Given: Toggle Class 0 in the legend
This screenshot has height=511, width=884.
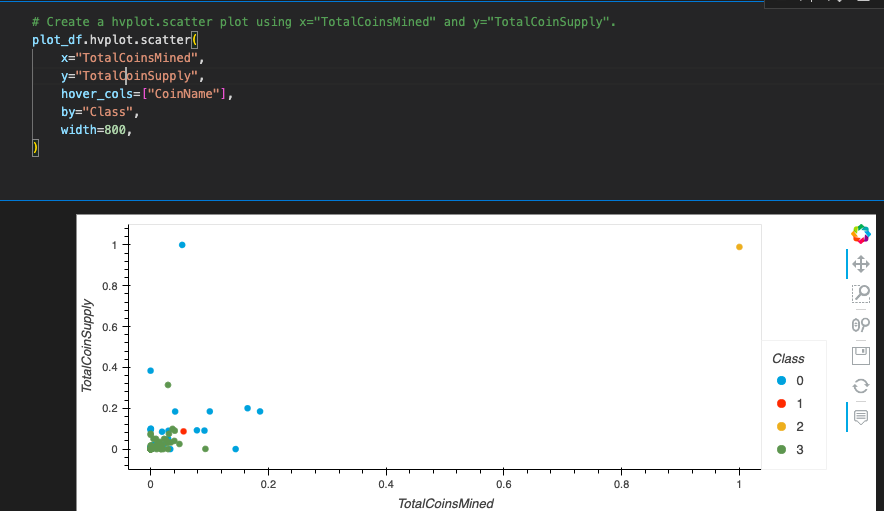Looking at the screenshot, I should click(x=790, y=381).
